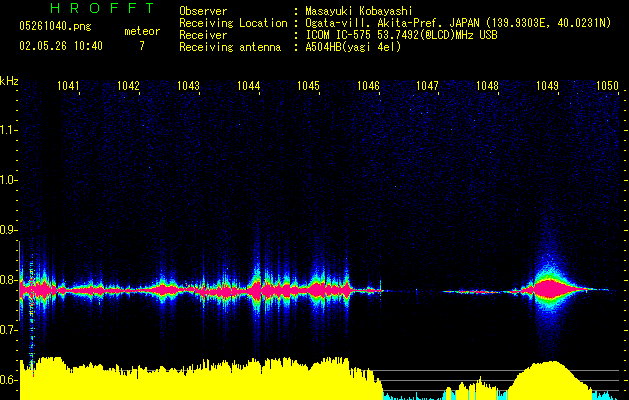Viewport: 629px width, 400px height.
Task: Click the 1047 time marker
Action: point(428,85)
